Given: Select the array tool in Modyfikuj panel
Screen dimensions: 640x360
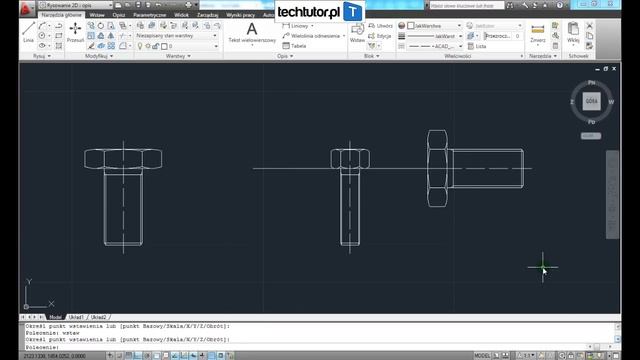Looking at the screenshot, I should [111, 46].
